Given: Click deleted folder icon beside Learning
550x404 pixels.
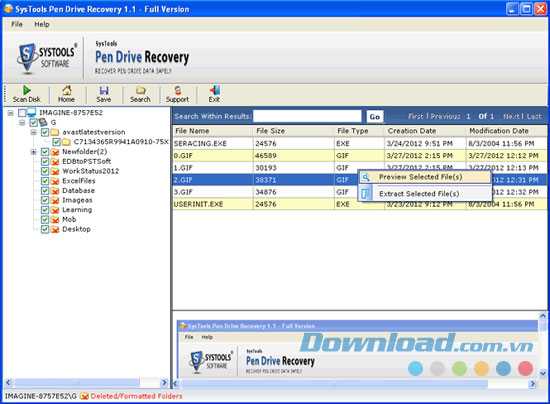Looking at the screenshot, I should (54, 210).
